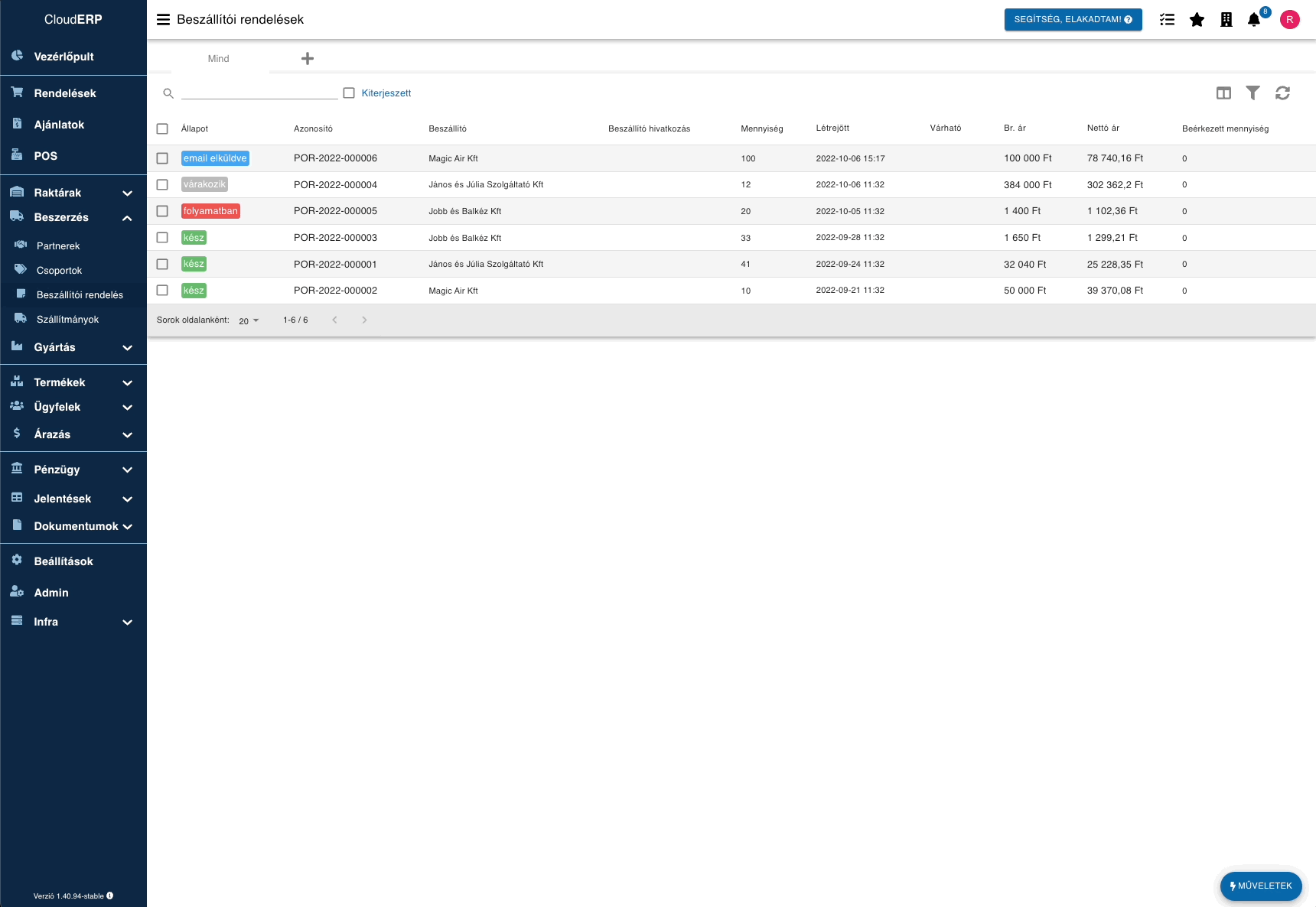Click the search input field
1316x907 pixels.
259,93
